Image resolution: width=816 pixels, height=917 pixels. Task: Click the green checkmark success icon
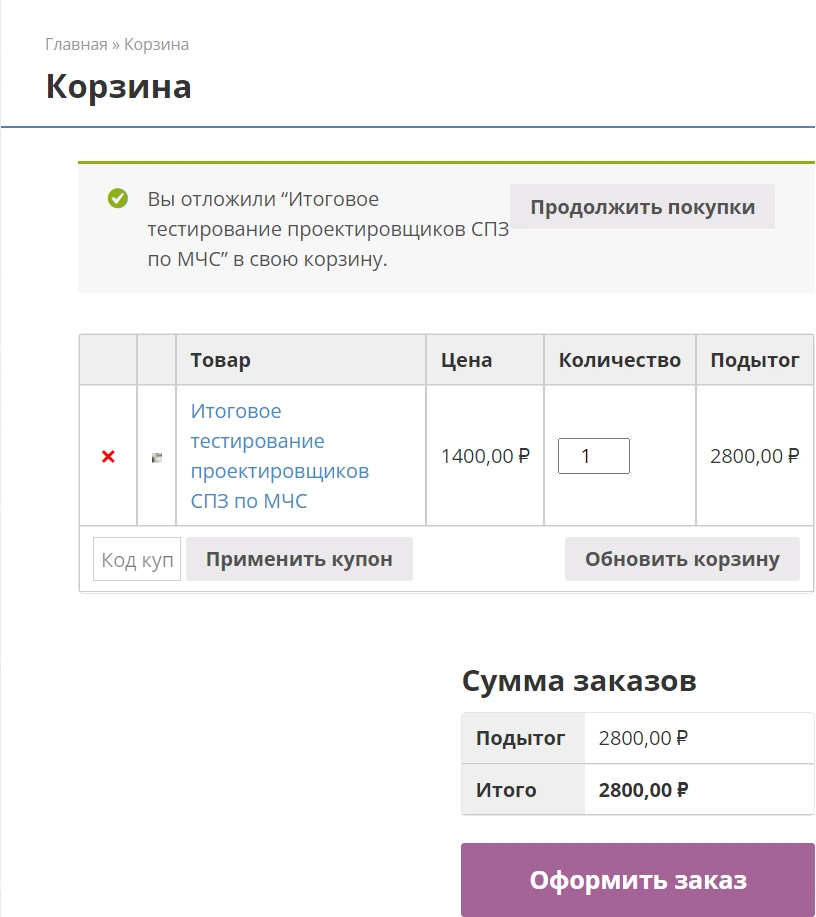coord(118,198)
